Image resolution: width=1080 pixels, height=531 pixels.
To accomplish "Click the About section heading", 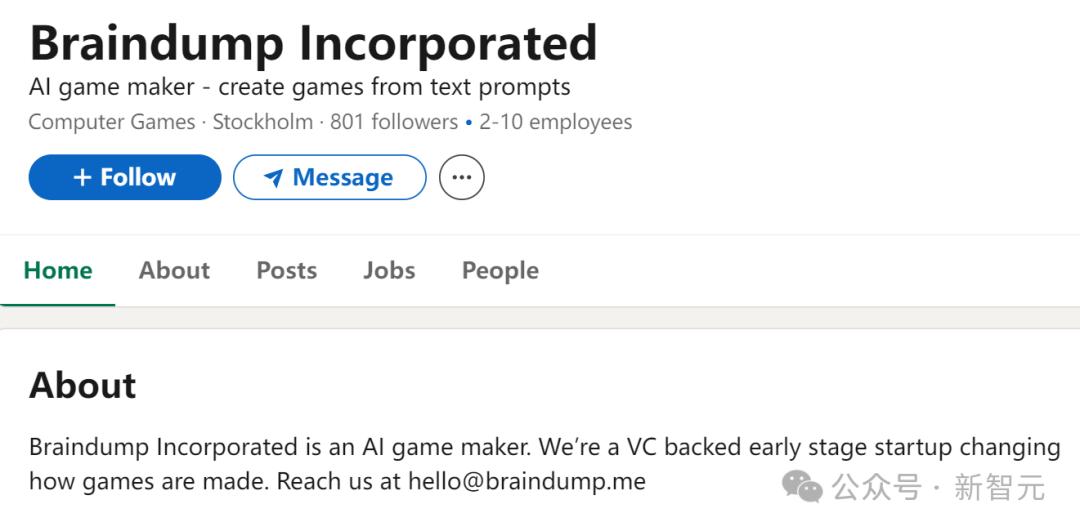I will tap(83, 385).
